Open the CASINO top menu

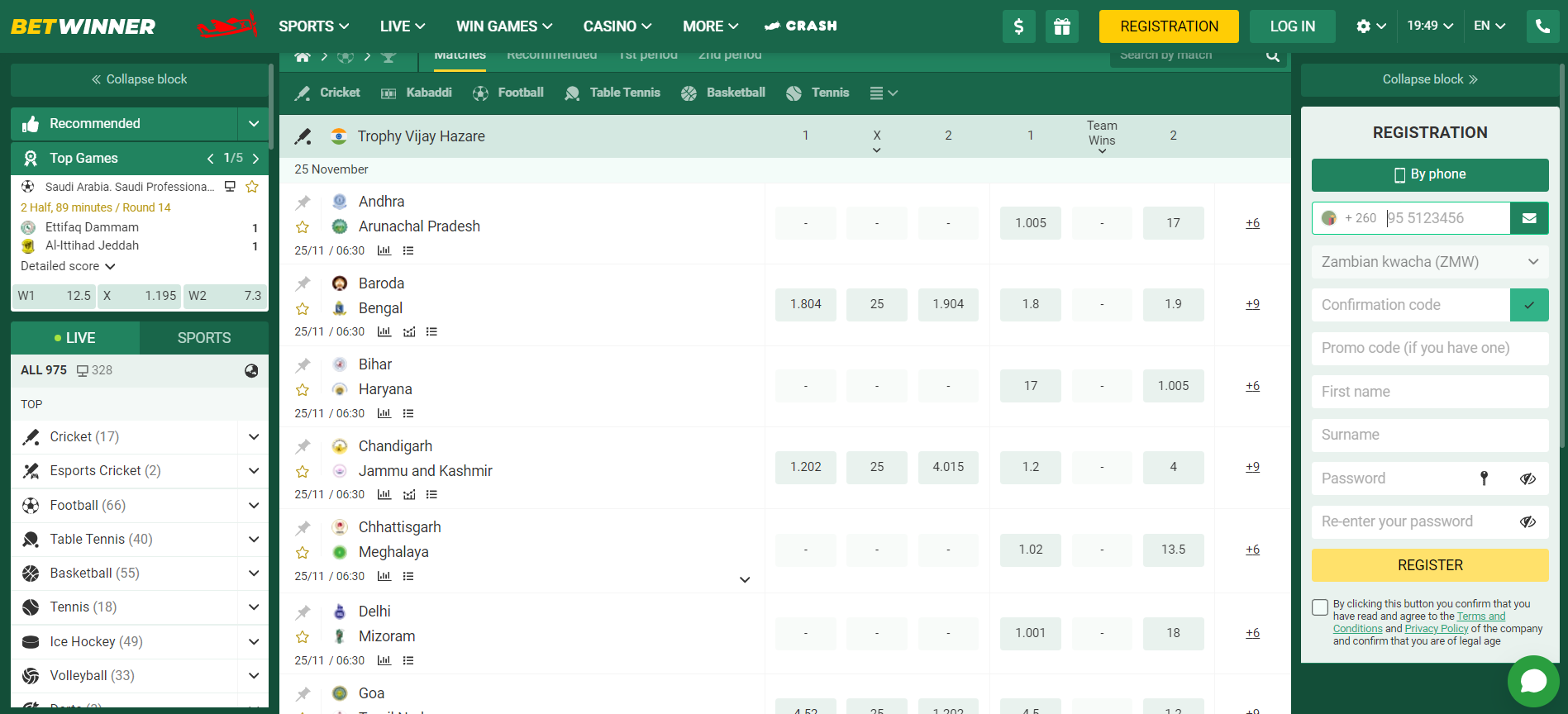point(617,26)
